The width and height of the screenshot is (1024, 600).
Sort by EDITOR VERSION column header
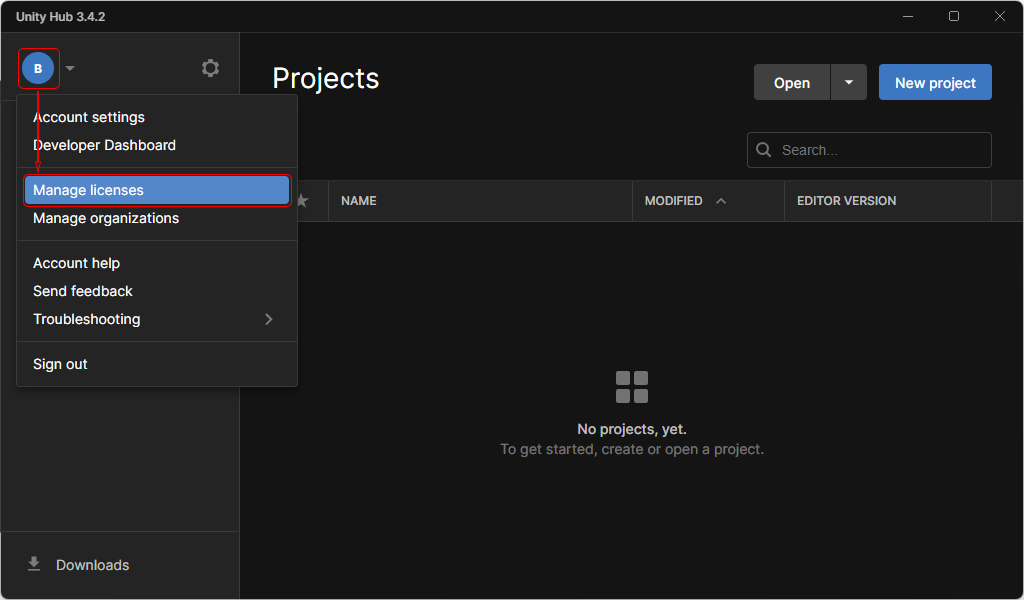tap(888, 201)
